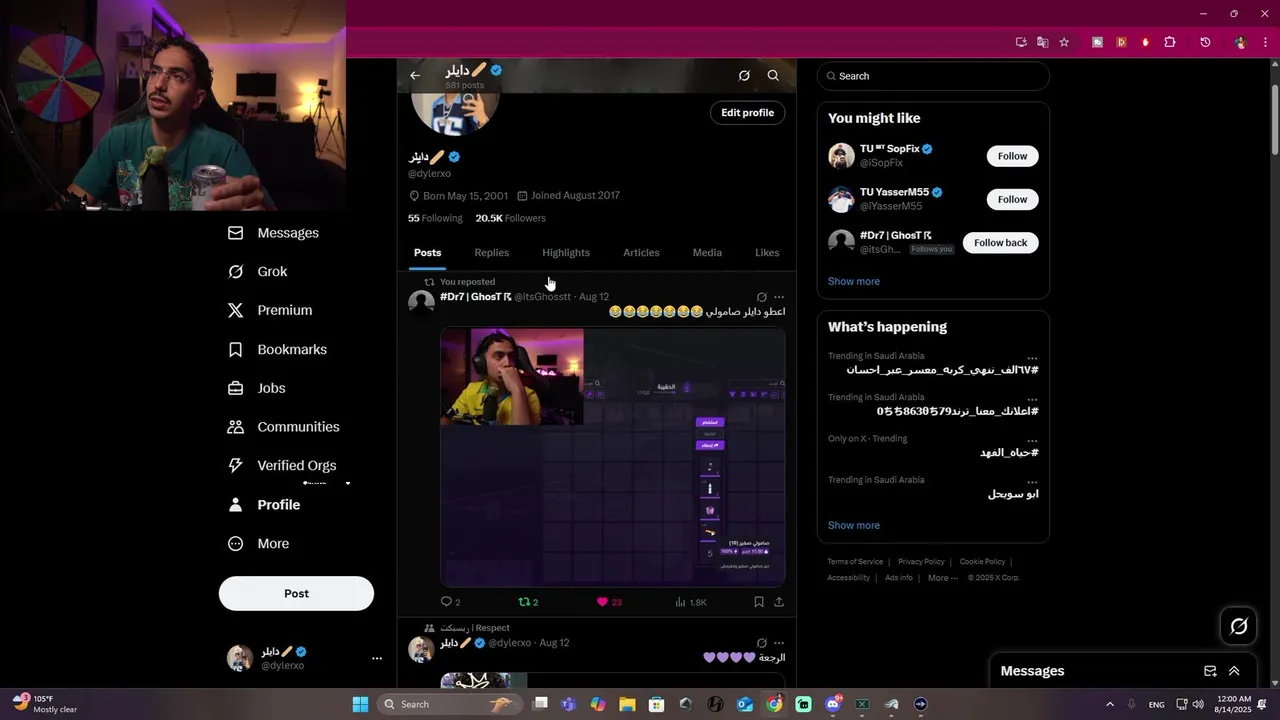The image size is (1280, 720).
Task: Open Communities in the sidebar
Action: pyautogui.click(x=283, y=427)
